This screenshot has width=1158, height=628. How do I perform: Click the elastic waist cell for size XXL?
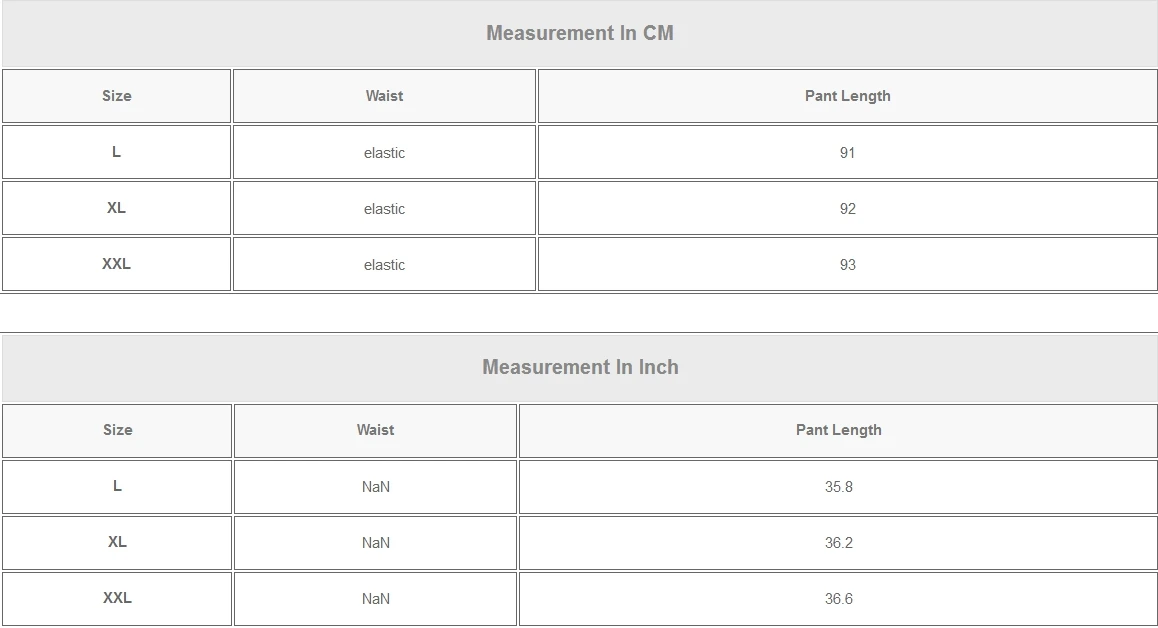384,265
